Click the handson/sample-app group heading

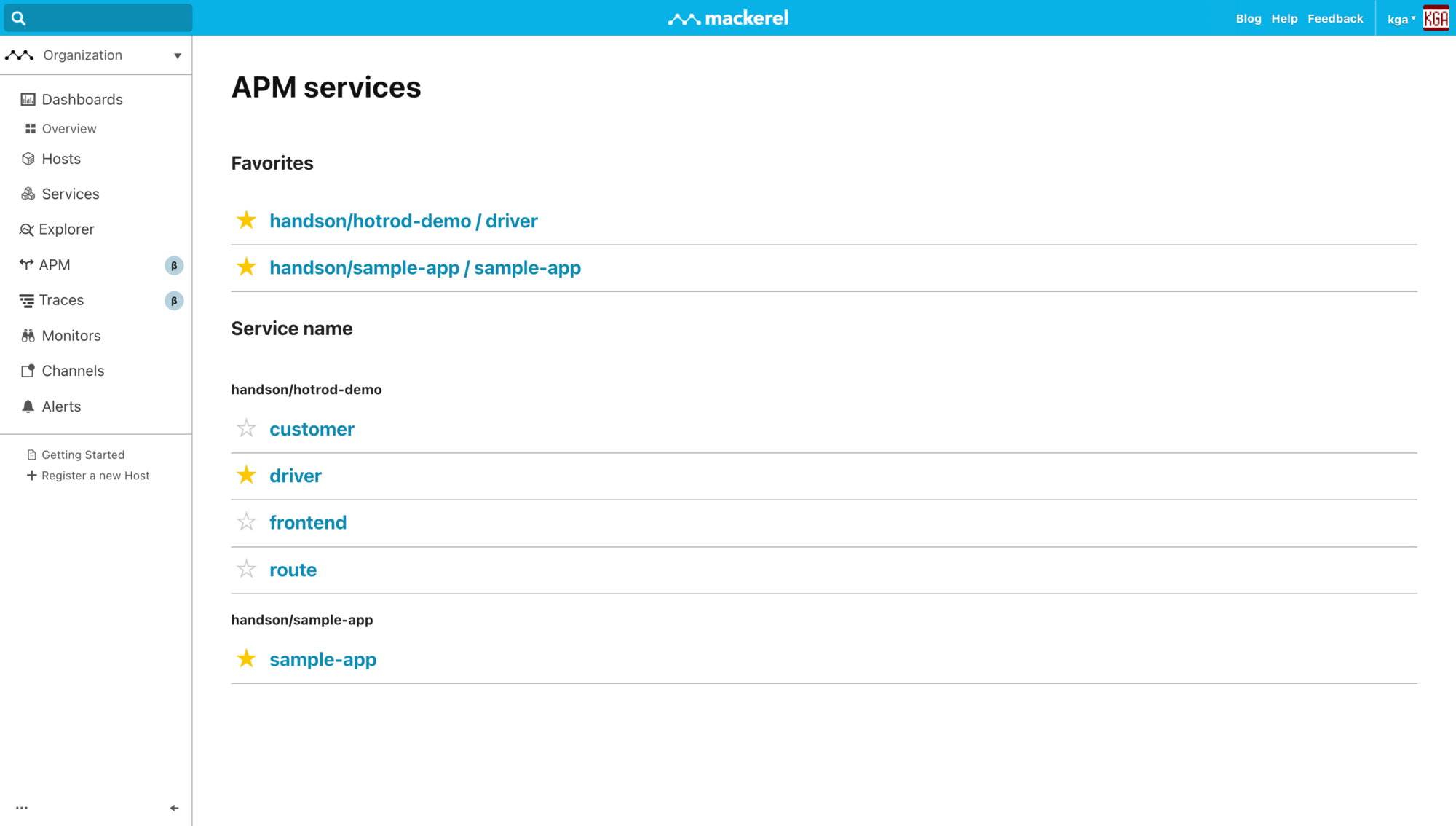[x=302, y=620]
